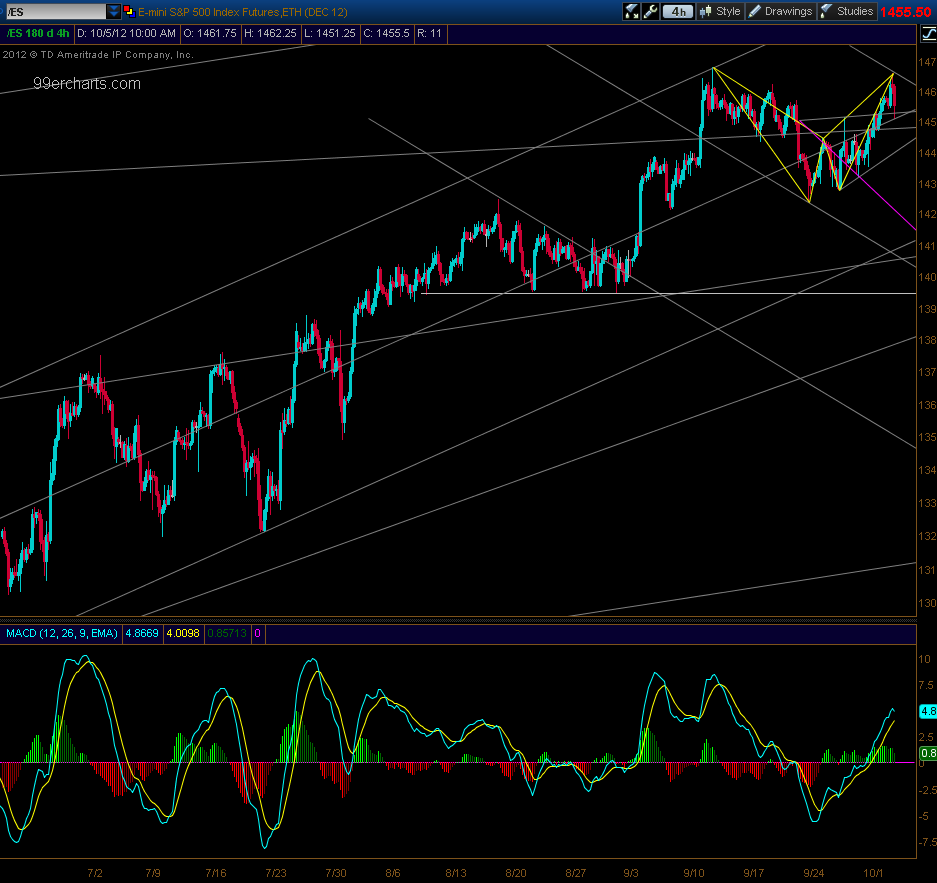937x883 pixels.
Task: Click the MACD (12, 26, 9, EMA) study label
Action: 62,633
